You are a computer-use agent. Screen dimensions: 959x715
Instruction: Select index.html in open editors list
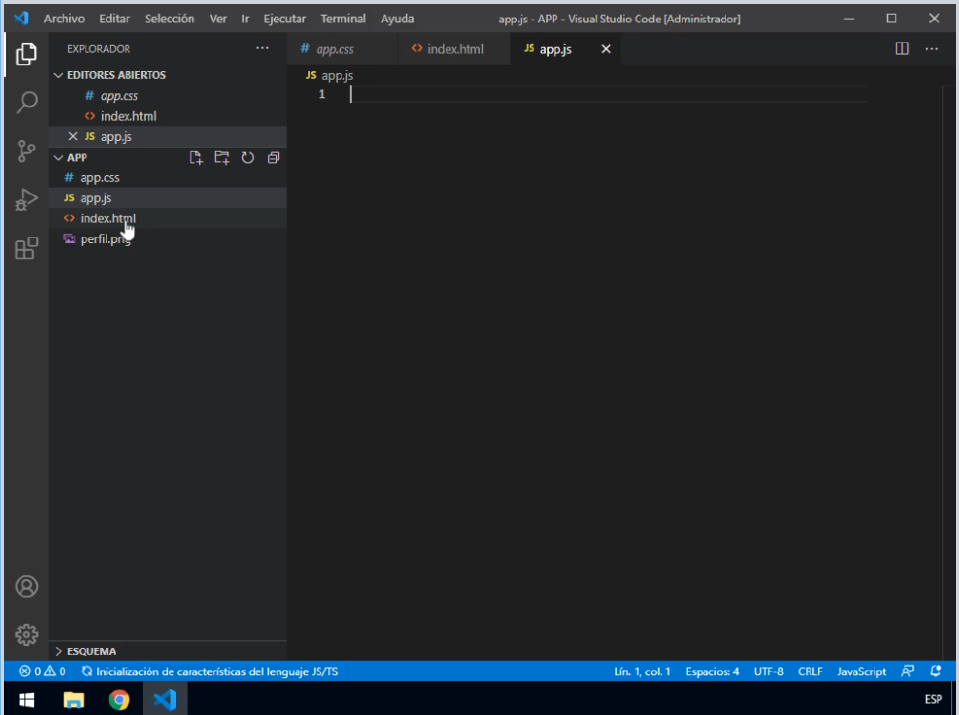(x=168, y=116)
